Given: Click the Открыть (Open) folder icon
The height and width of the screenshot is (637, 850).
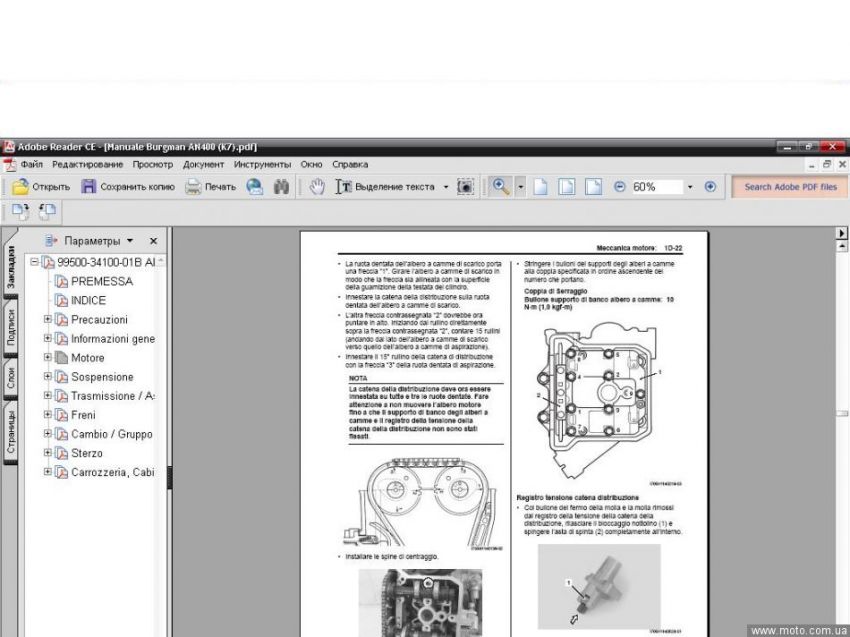Looking at the screenshot, I should coord(20,187).
